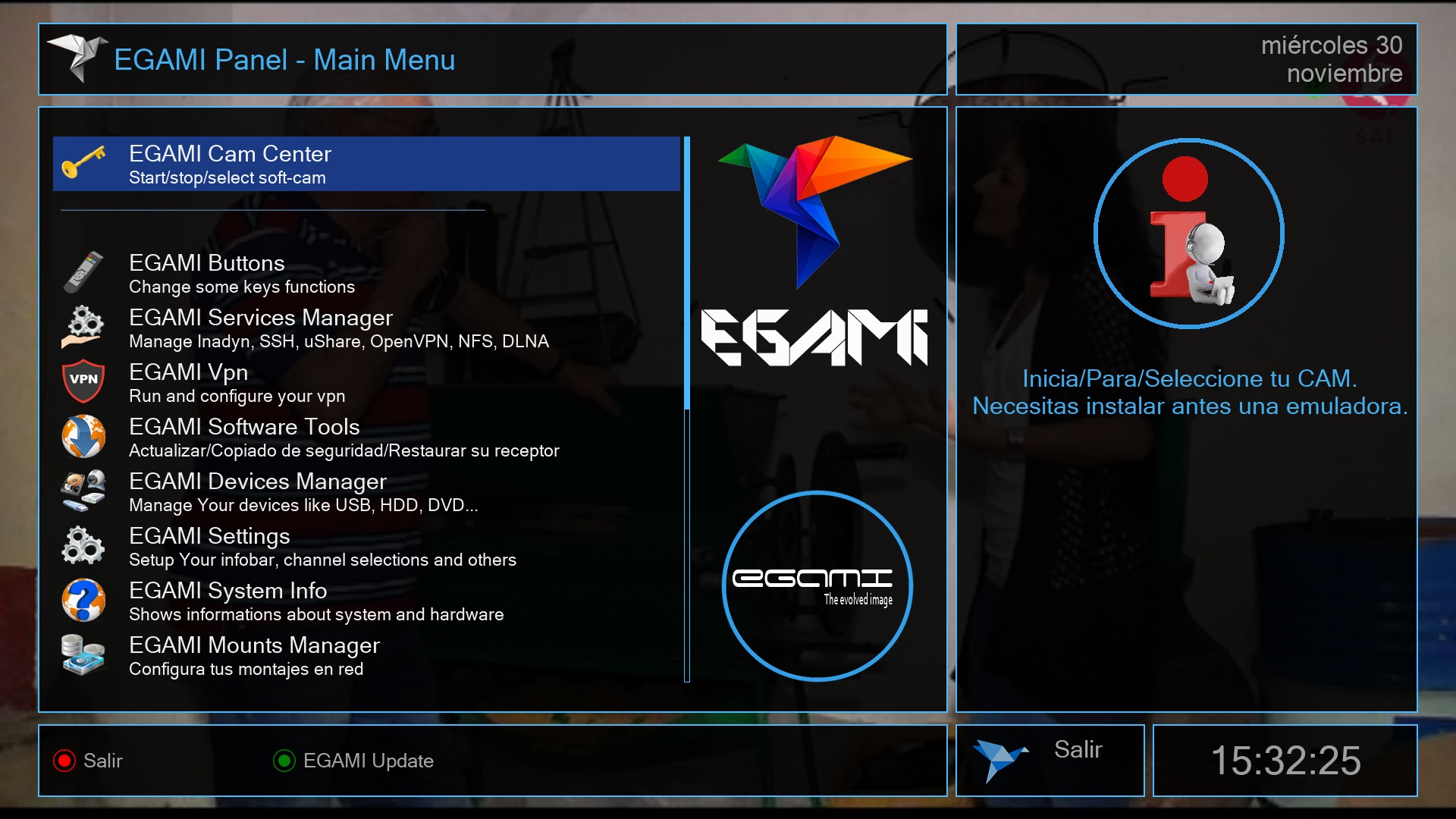Click the round EGAMI evolved image logo
1456x819 pixels.
pos(817,585)
